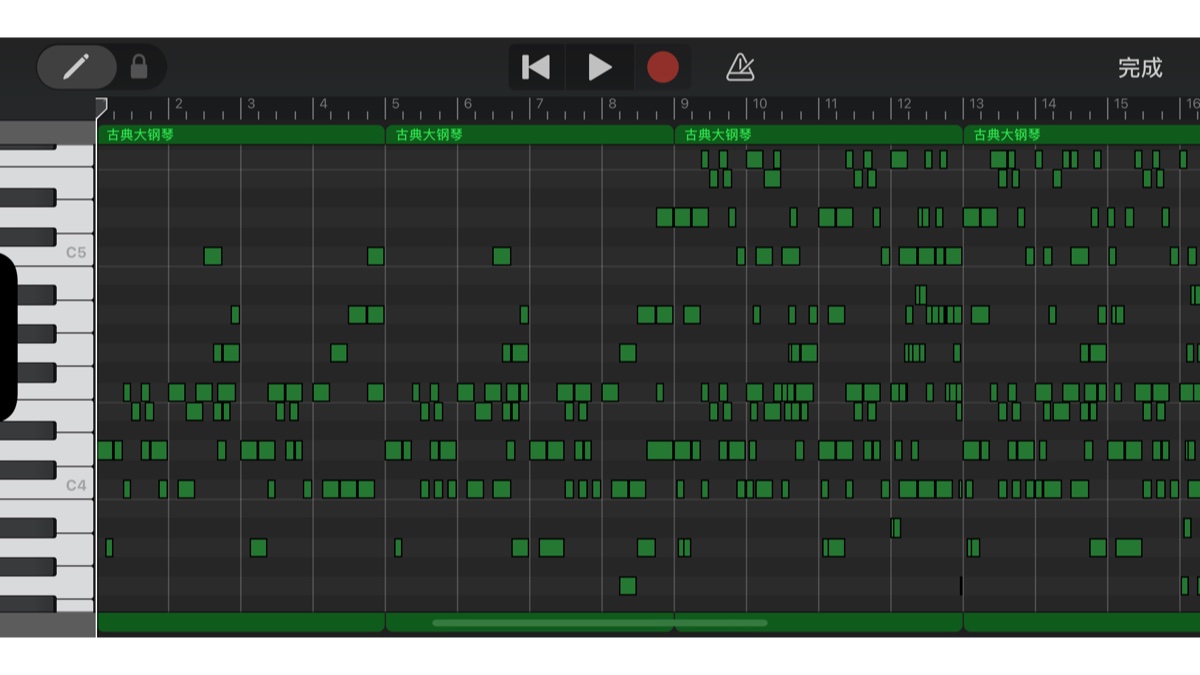Start recording with the red Record button
Screen dimensions: 1200x675
[x=662, y=67]
